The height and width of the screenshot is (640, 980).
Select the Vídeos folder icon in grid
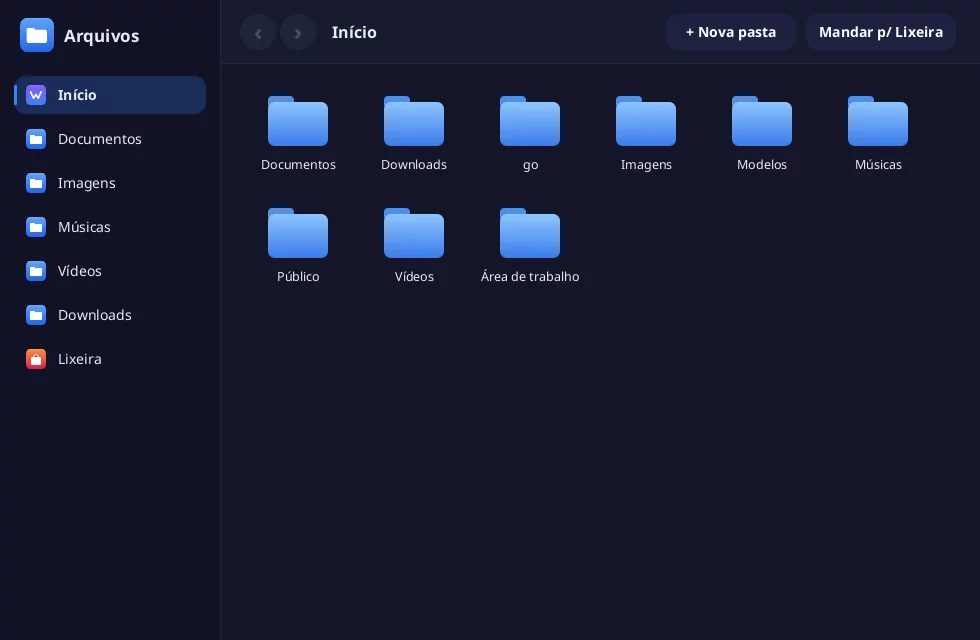pos(414,232)
